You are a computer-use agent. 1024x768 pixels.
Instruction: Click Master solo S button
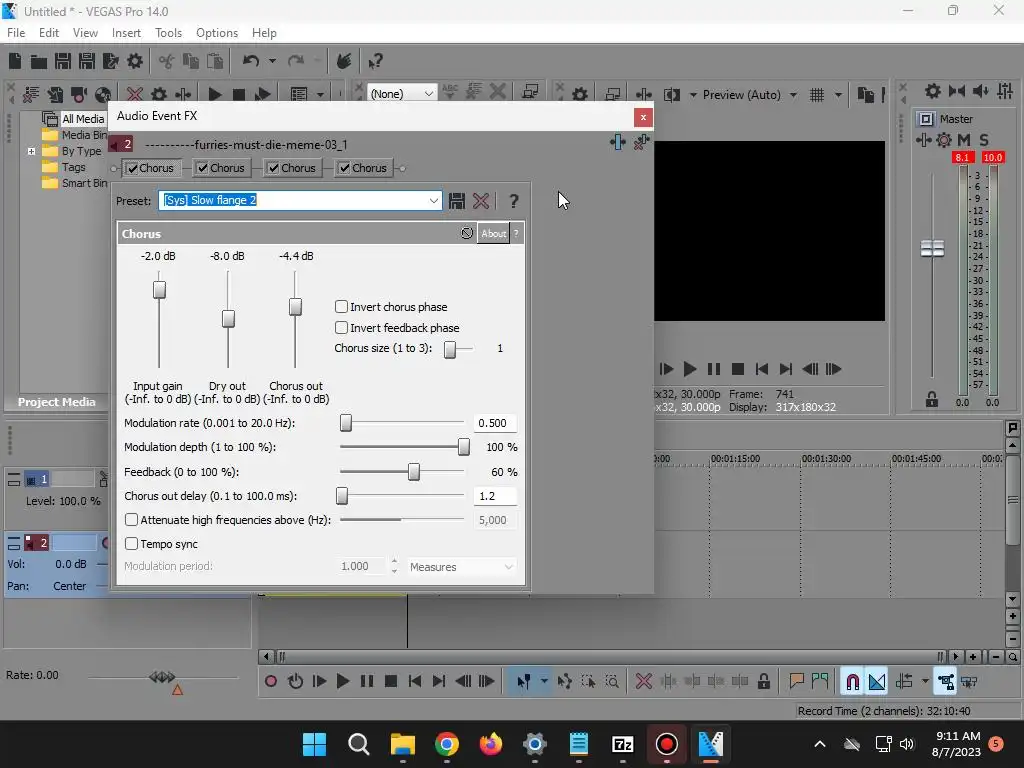coord(984,140)
